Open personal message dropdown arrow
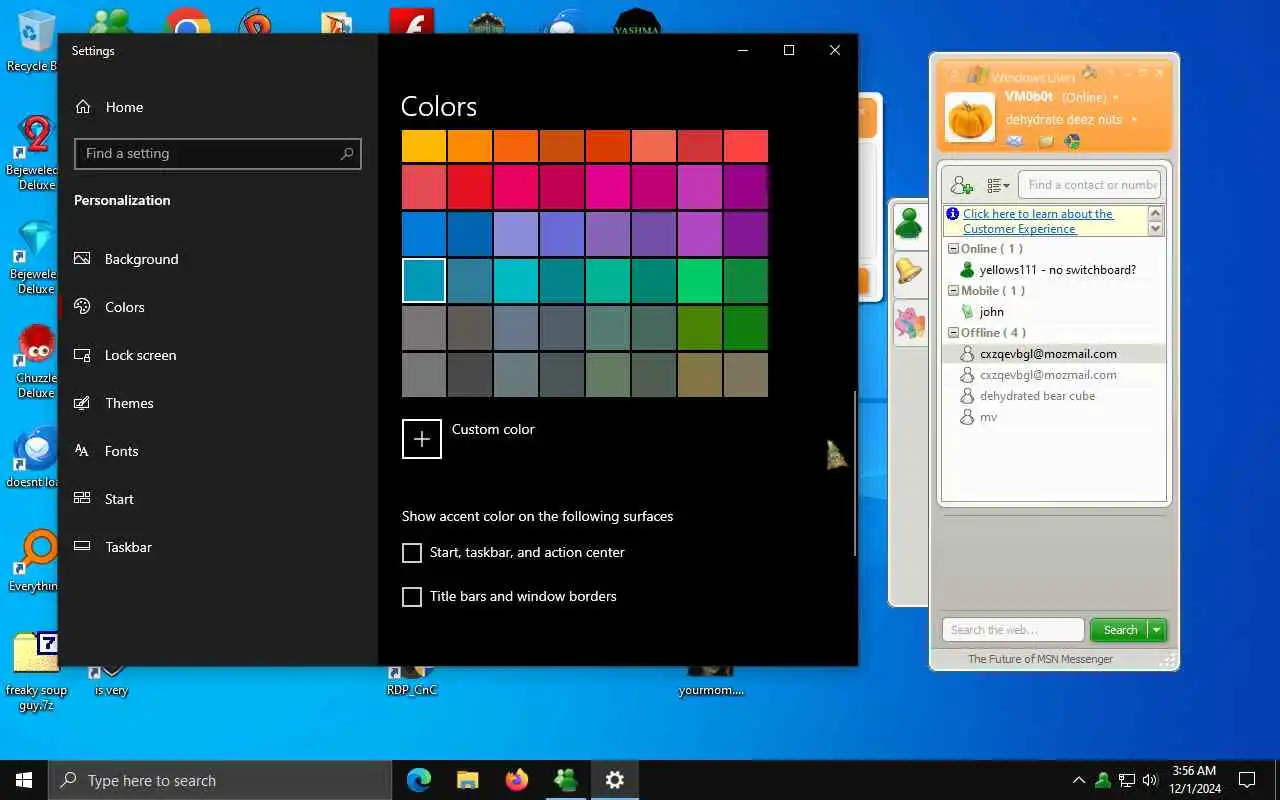Image resolution: width=1280 pixels, height=800 pixels. pyautogui.click(x=1133, y=120)
